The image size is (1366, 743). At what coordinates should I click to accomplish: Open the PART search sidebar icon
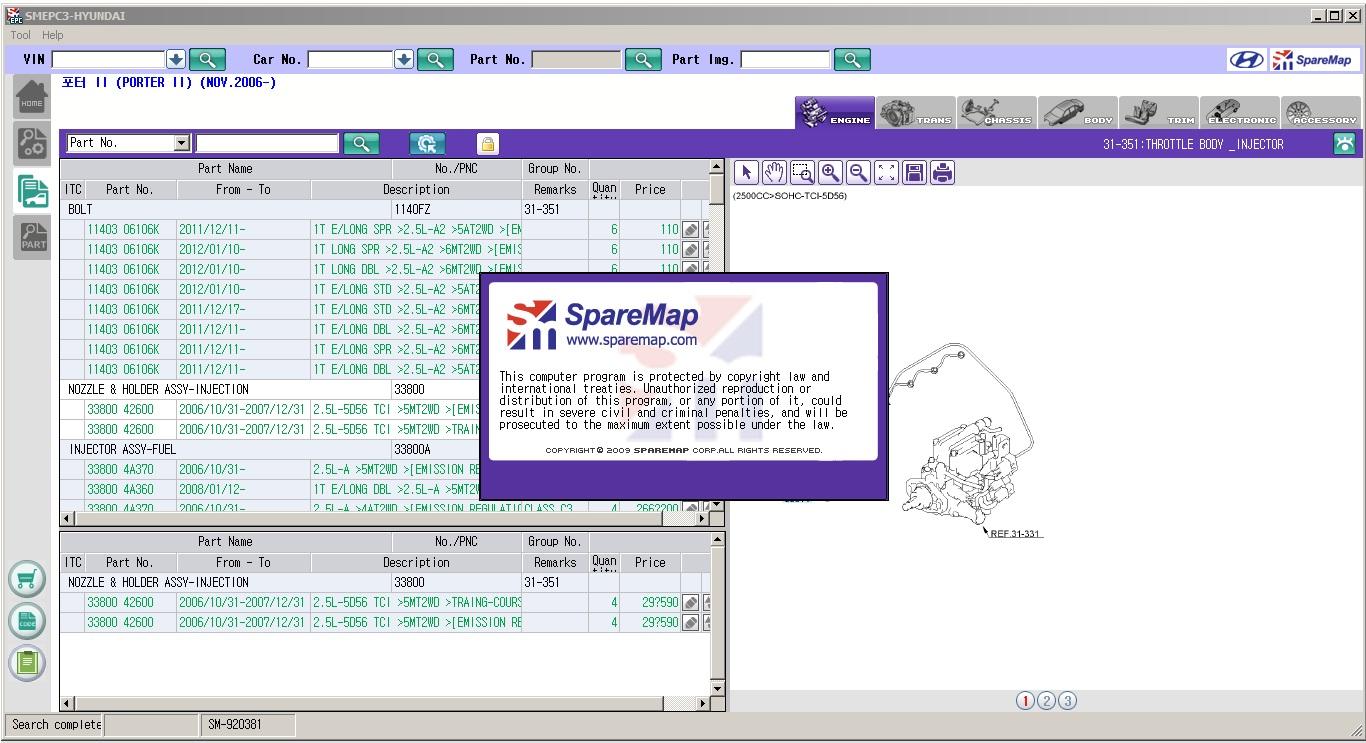tap(32, 236)
